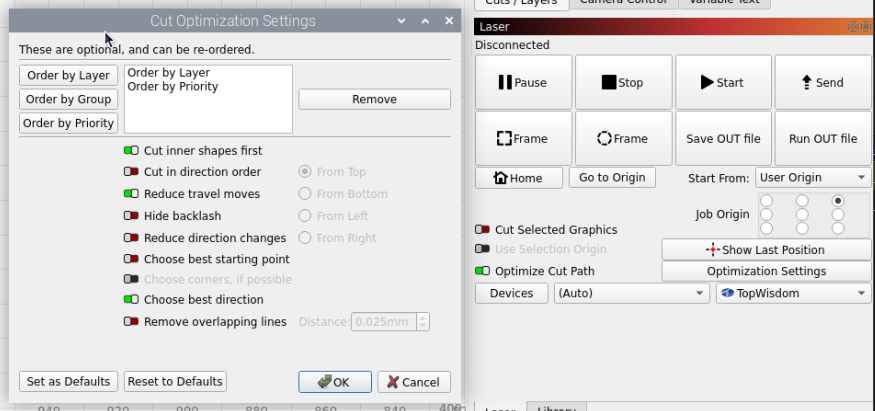The width and height of the screenshot is (875, 411).
Task: Click the circular rubber-band Frame button
Action: [623, 138]
